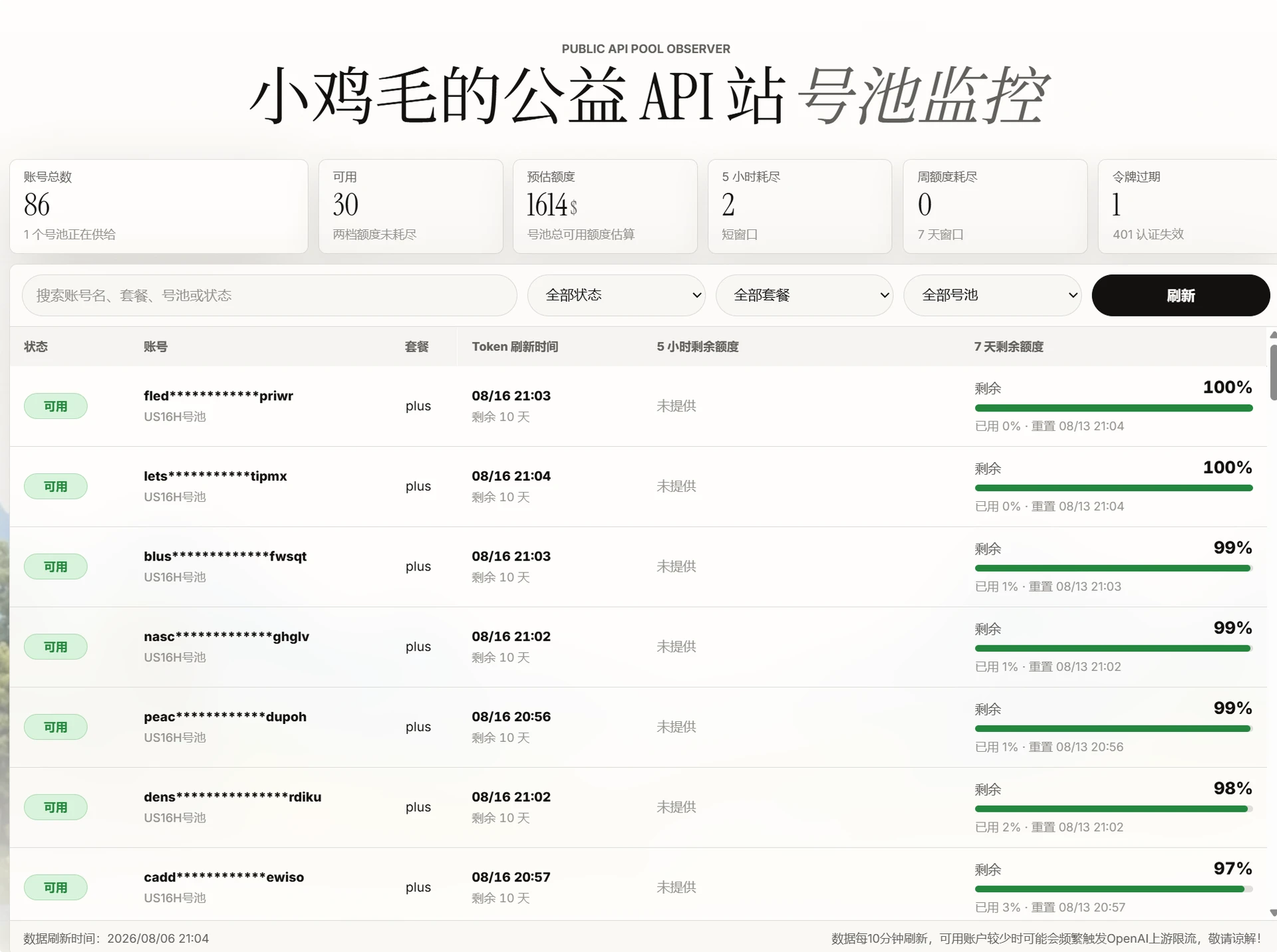
Task: Click the 97% remaining value
Action: pos(1232,868)
